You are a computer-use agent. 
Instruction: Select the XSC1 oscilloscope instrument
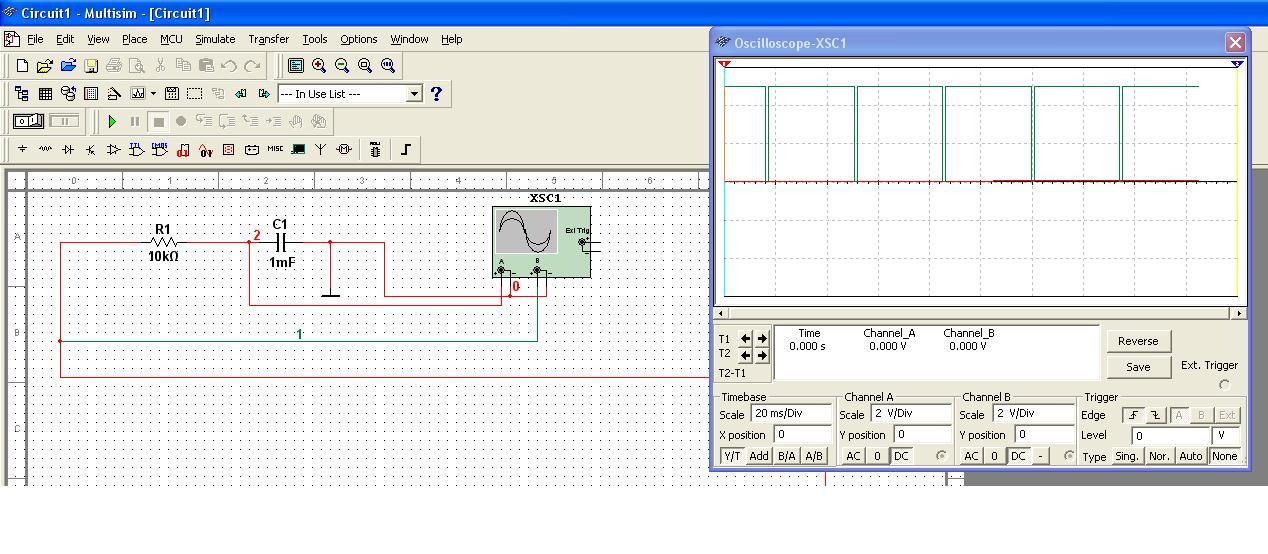pos(541,242)
